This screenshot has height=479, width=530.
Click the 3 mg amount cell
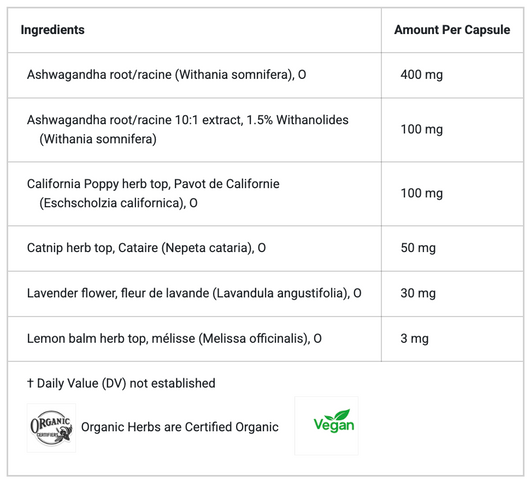[x=414, y=338]
